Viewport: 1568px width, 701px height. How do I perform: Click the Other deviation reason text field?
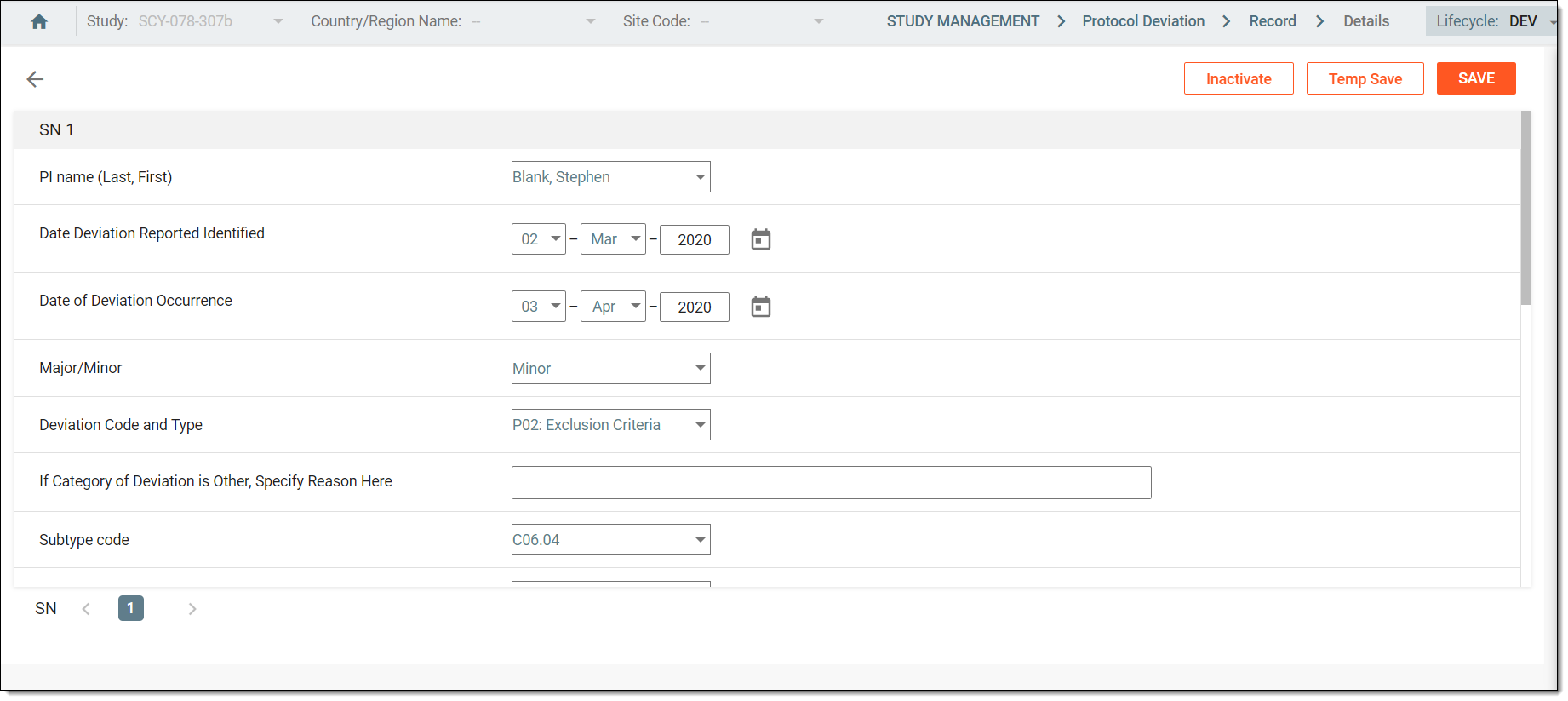pos(831,482)
